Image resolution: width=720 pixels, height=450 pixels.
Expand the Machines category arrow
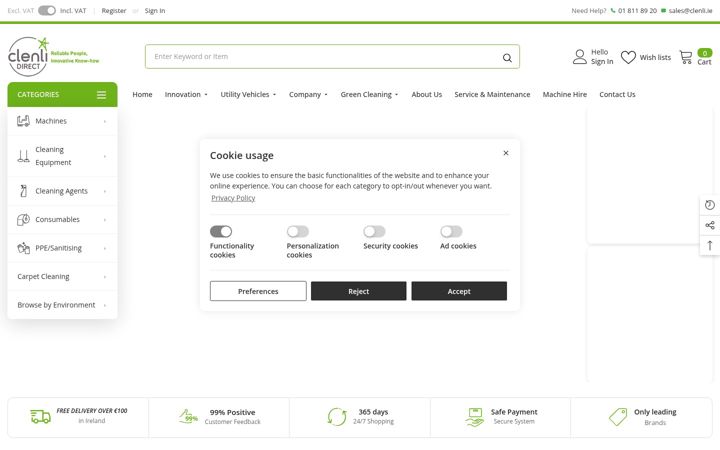pyautogui.click(x=105, y=122)
